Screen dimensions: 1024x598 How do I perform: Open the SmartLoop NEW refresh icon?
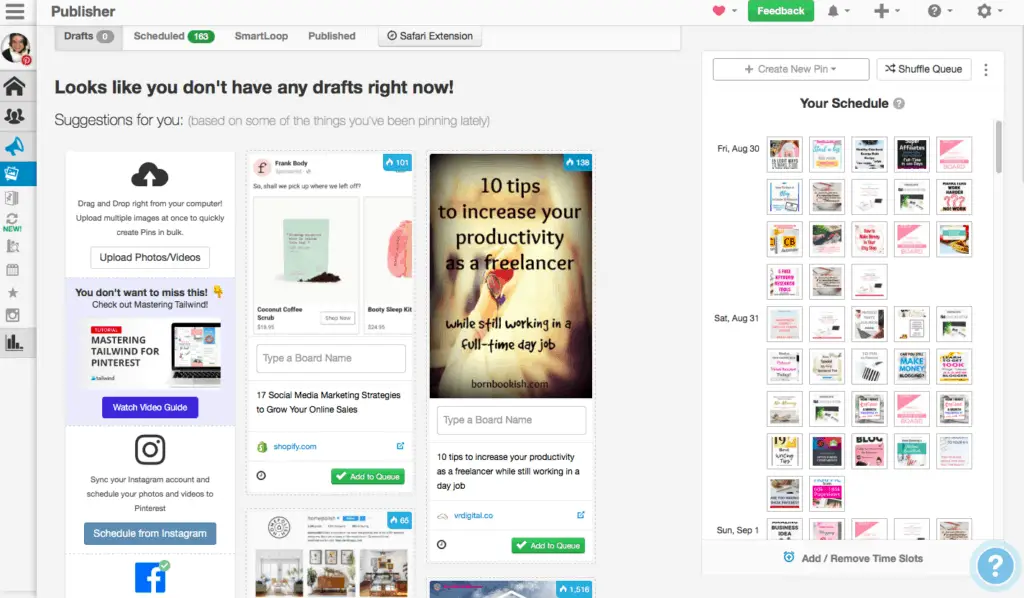pos(12,222)
